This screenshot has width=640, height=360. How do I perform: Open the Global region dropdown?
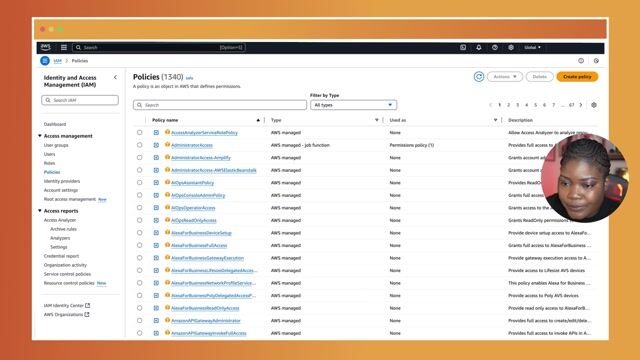532,47
